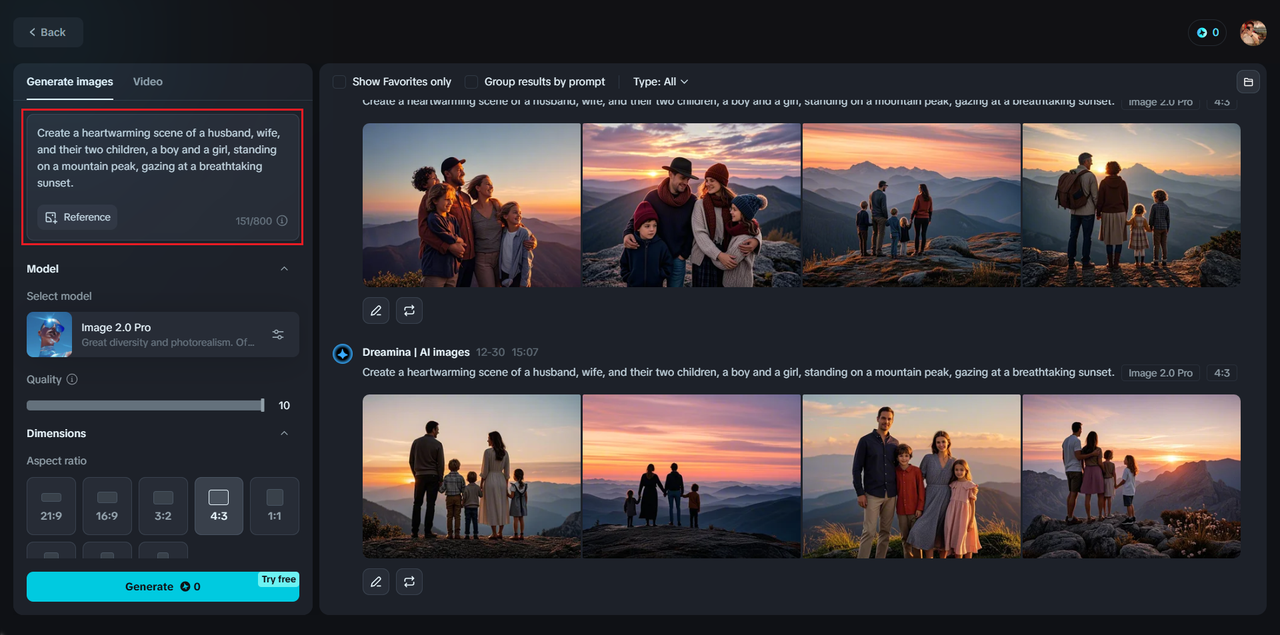Open first-row image of family in hats
Viewport: 1280px width, 635px height.
pyautogui.click(x=692, y=205)
